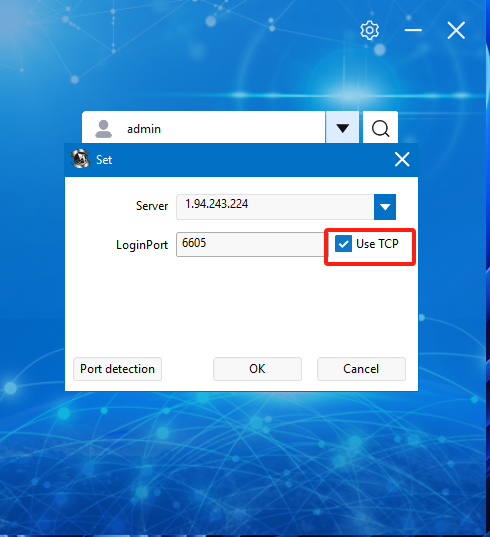This screenshot has width=490, height=537.
Task: Close the main login window
Action: (x=456, y=30)
